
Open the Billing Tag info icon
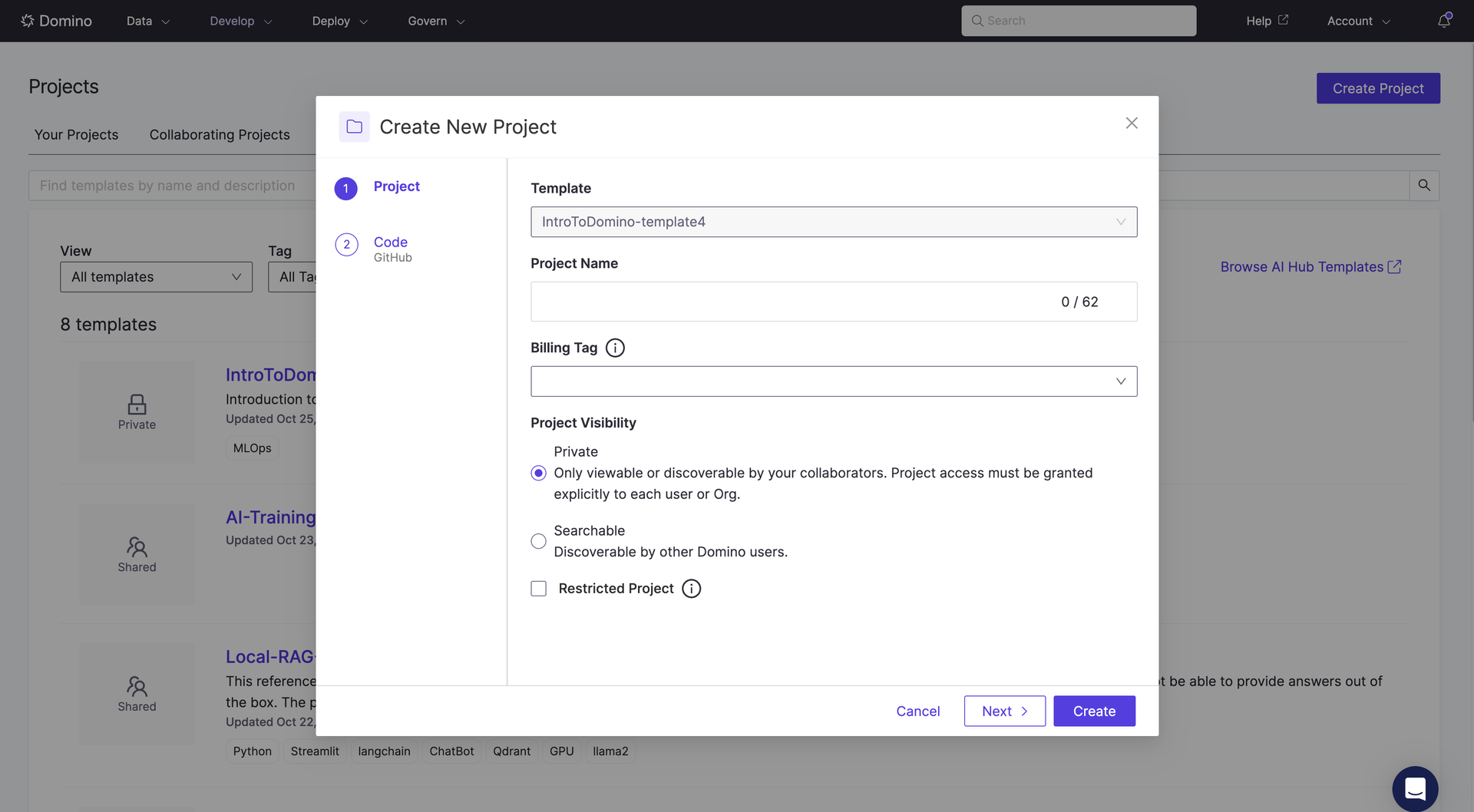615,348
